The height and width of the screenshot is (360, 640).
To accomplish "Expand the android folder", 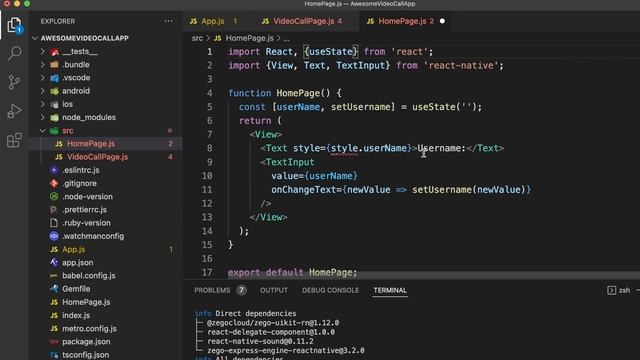I will [42, 91].
